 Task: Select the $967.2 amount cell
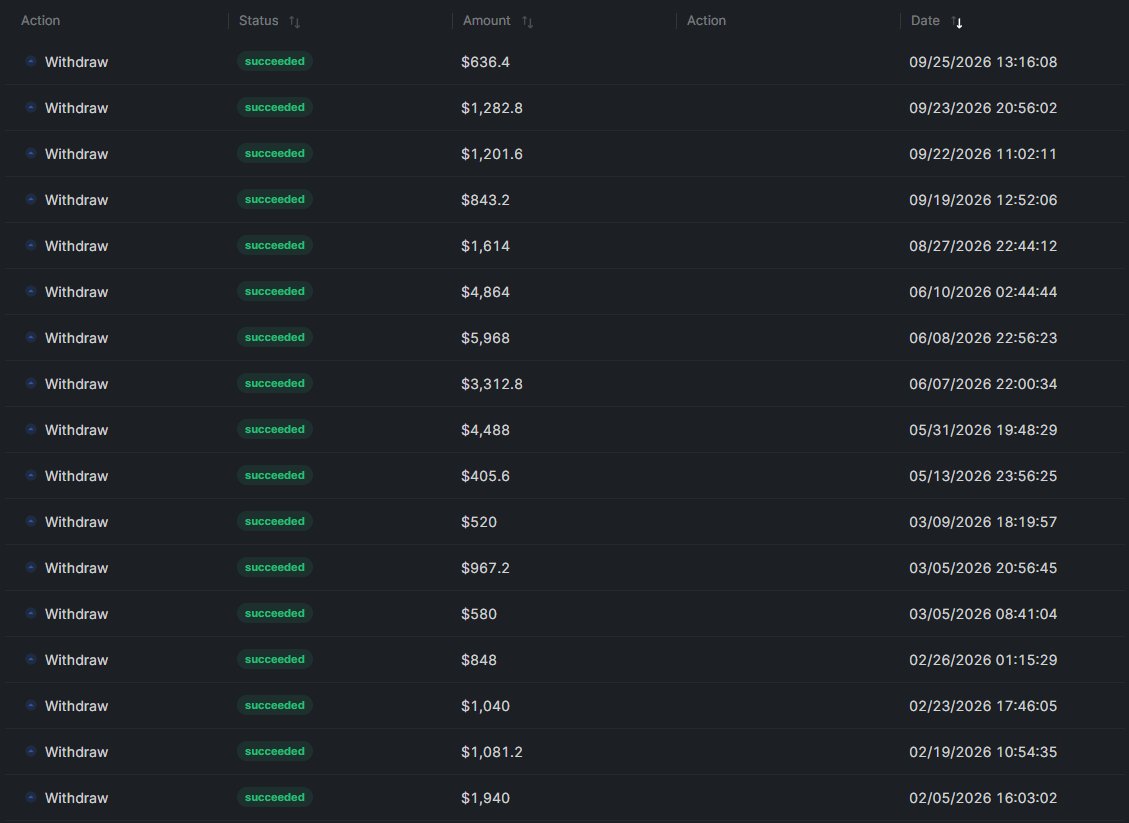click(x=485, y=569)
